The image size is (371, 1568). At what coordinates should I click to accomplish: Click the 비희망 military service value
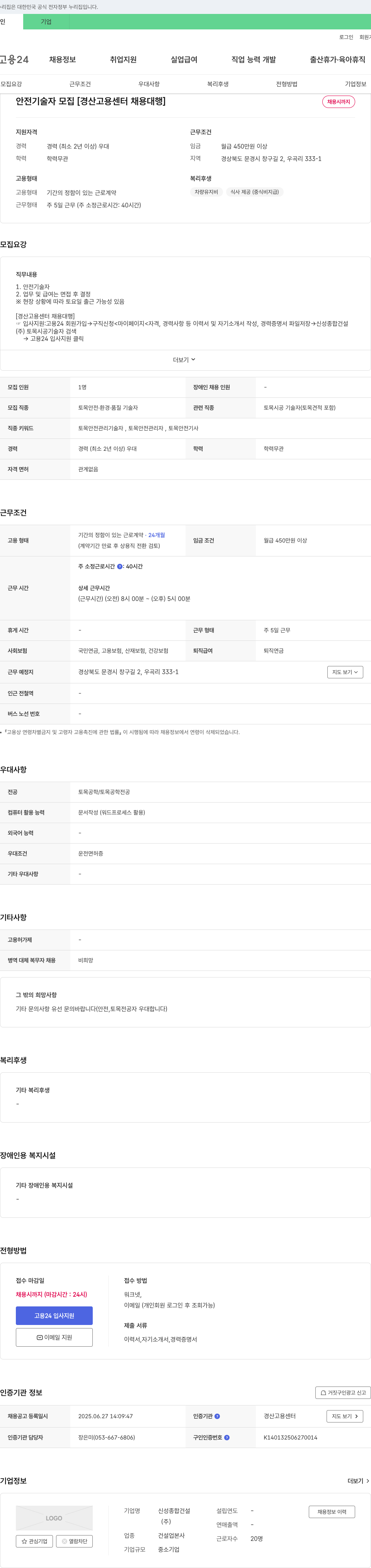tap(86, 960)
